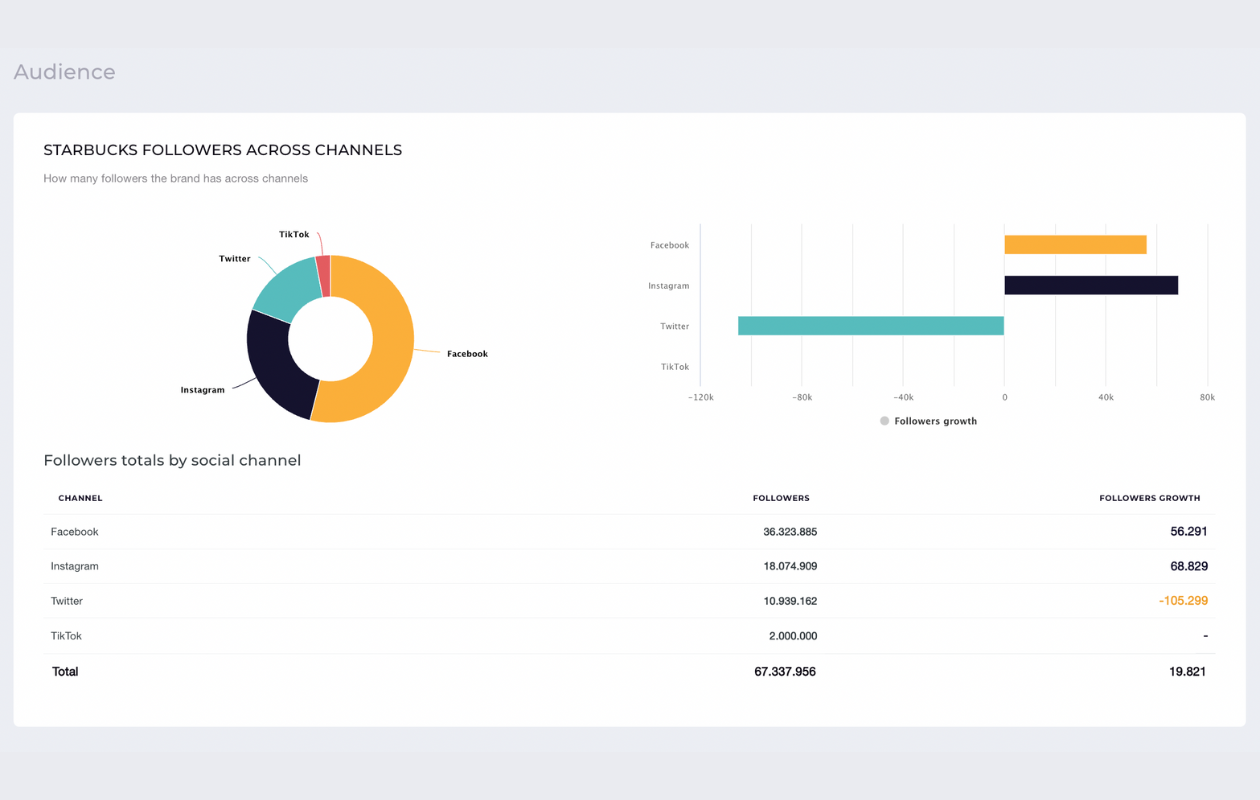Click the total followers value 67.337.956
Screen dimensions: 1260x800
pyautogui.click(x=785, y=672)
